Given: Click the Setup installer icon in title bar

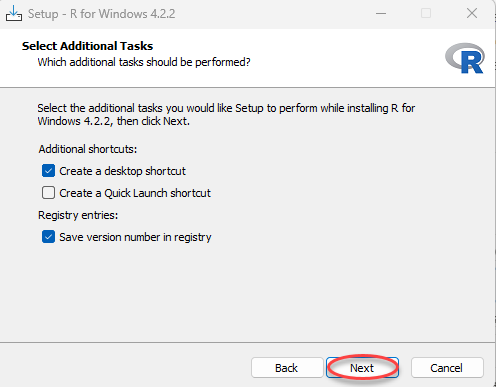Looking at the screenshot, I should [14, 14].
